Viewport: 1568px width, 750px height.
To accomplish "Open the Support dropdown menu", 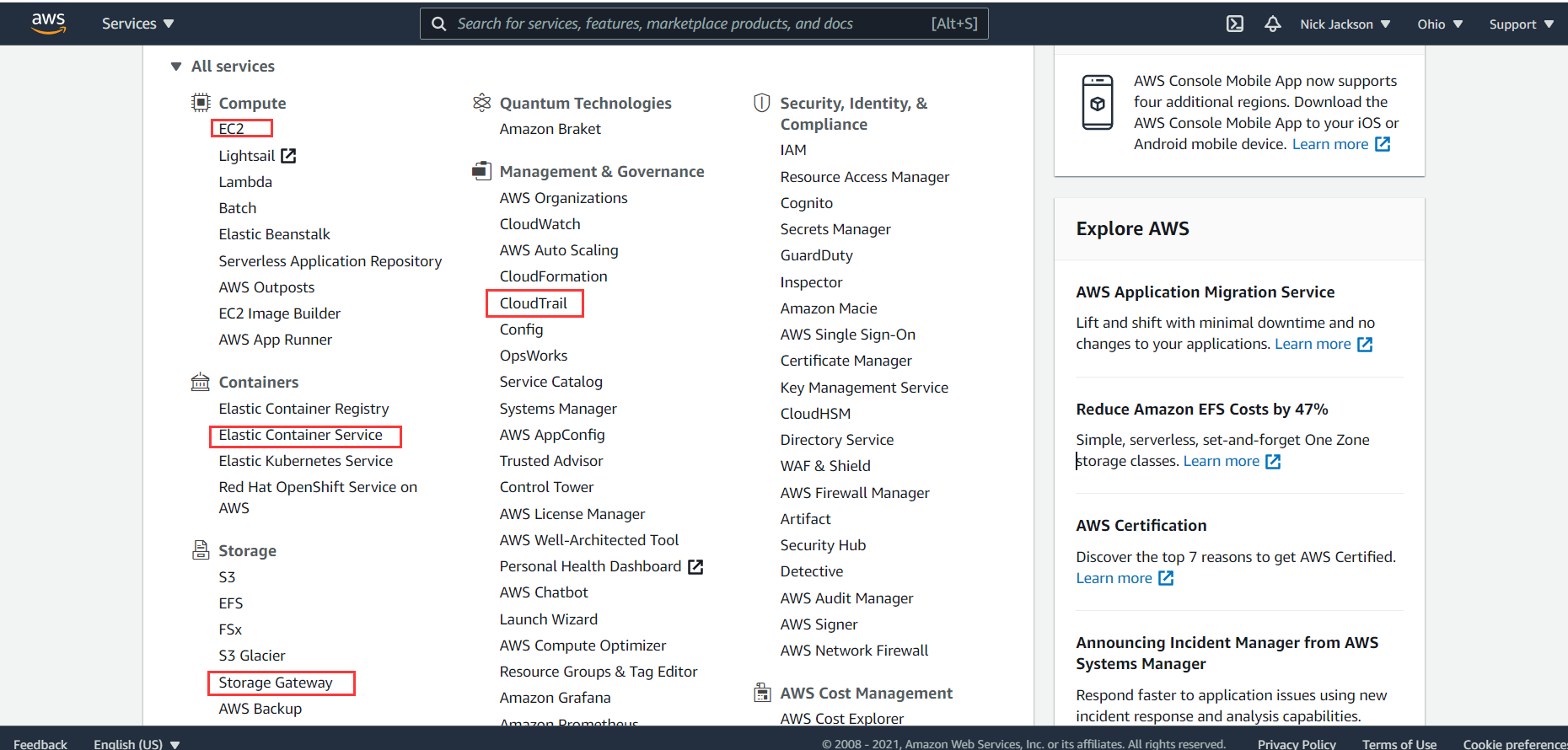I will click(x=1522, y=24).
